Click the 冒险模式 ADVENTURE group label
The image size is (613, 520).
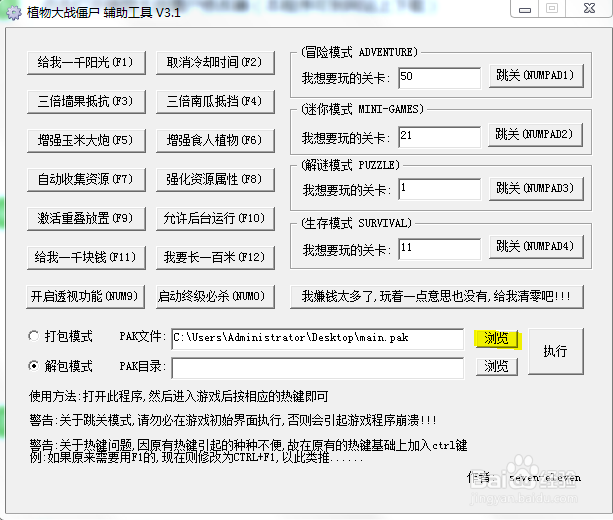coord(359,52)
